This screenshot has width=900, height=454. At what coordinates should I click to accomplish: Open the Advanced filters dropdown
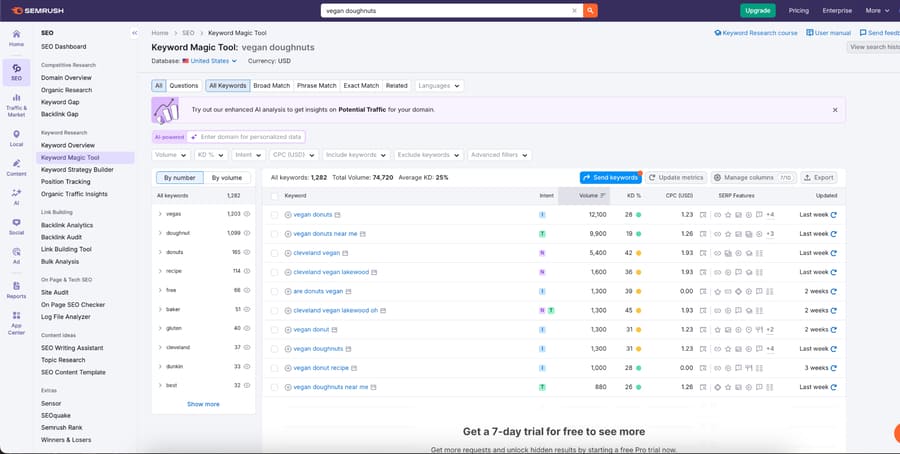499,155
